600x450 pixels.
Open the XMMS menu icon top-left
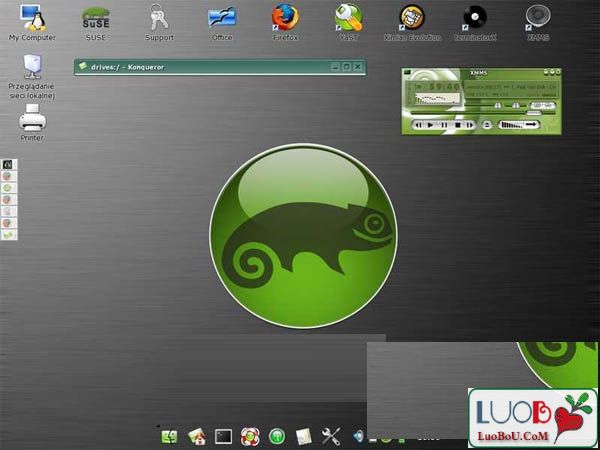(x=407, y=72)
